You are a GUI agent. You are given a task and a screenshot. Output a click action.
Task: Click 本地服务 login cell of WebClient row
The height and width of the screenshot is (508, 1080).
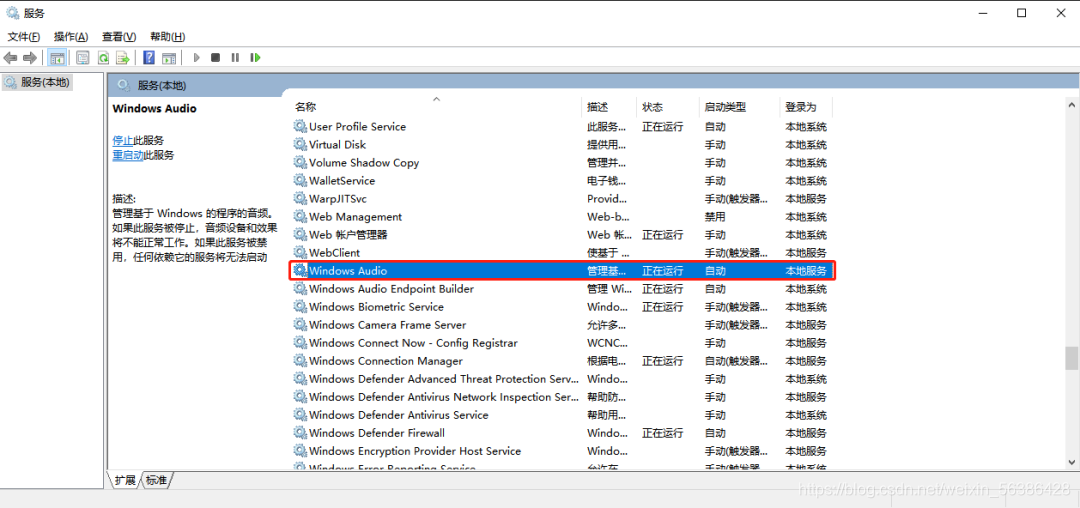(806, 253)
